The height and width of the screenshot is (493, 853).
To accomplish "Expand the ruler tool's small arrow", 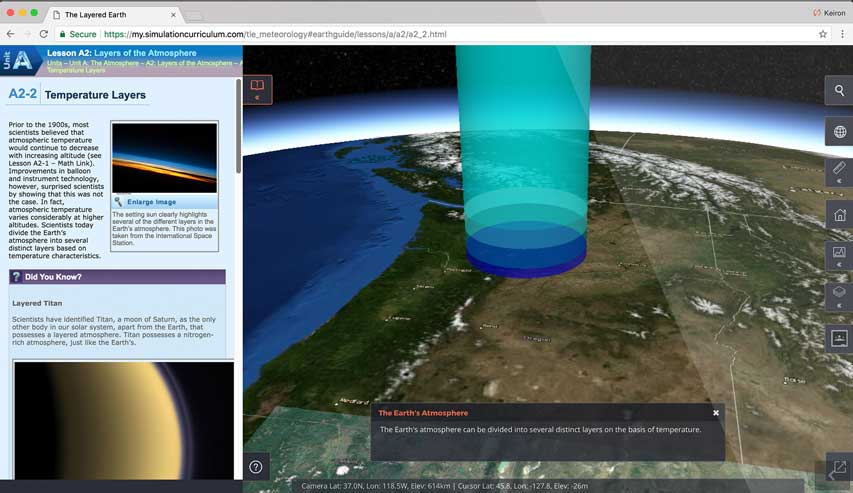I will tap(839, 181).
